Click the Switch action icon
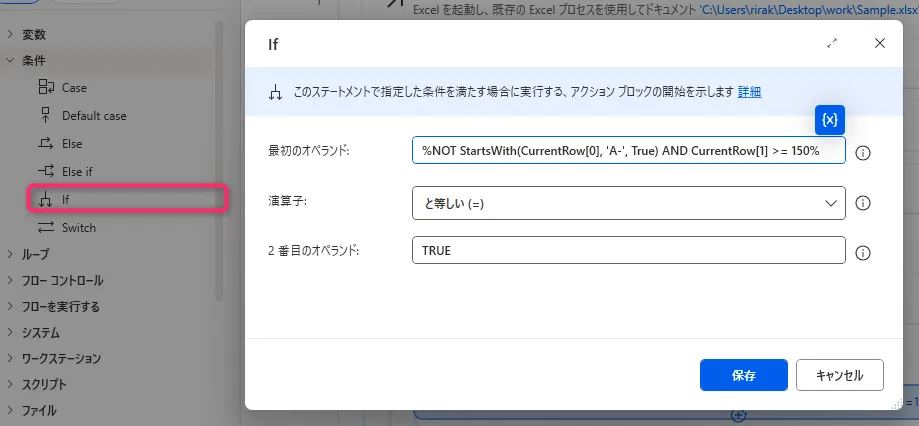This screenshot has width=919, height=426. (45, 227)
